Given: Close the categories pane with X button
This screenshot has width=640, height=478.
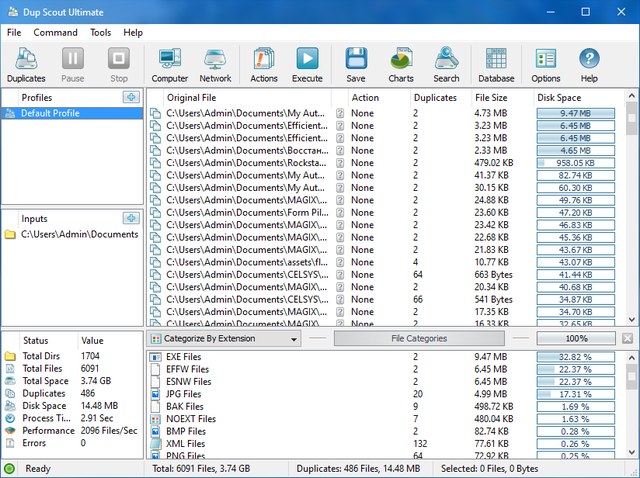Looking at the screenshot, I should pyautogui.click(x=627, y=339).
